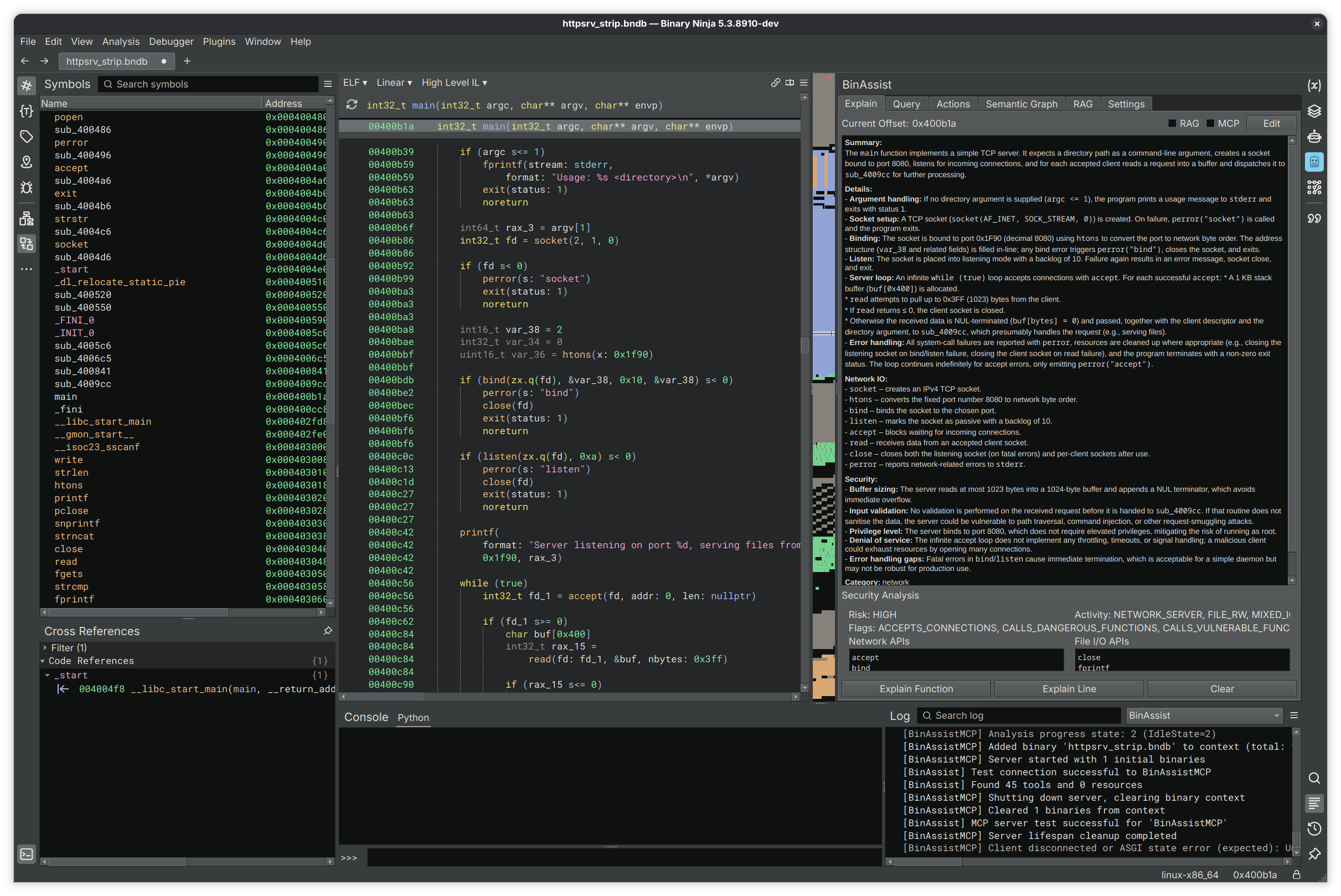Image resolution: width=1341 pixels, height=896 pixels.
Task: Select the Tags panel icon in the sidebar
Action: click(x=26, y=137)
